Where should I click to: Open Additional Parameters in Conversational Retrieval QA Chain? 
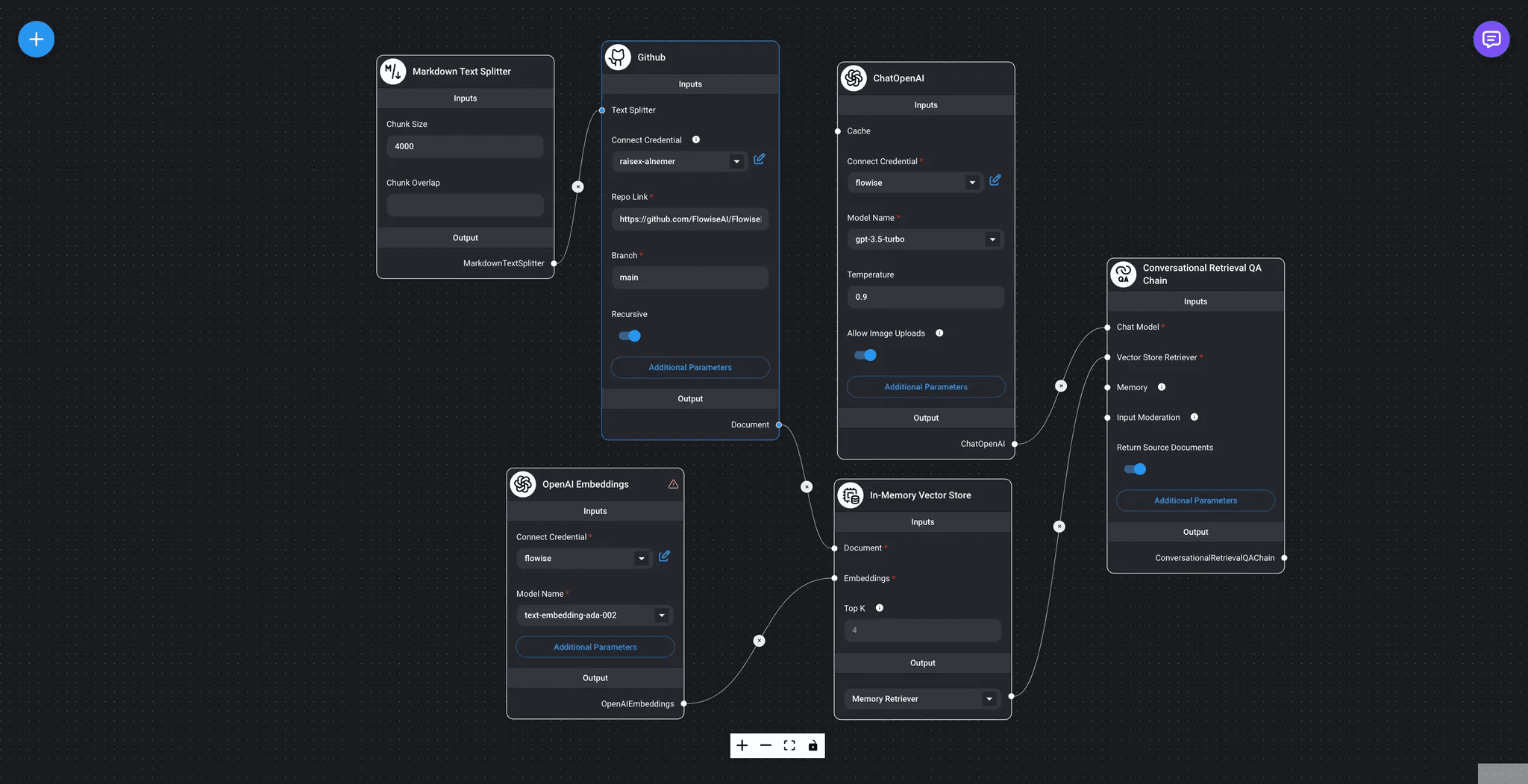(1194, 501)
